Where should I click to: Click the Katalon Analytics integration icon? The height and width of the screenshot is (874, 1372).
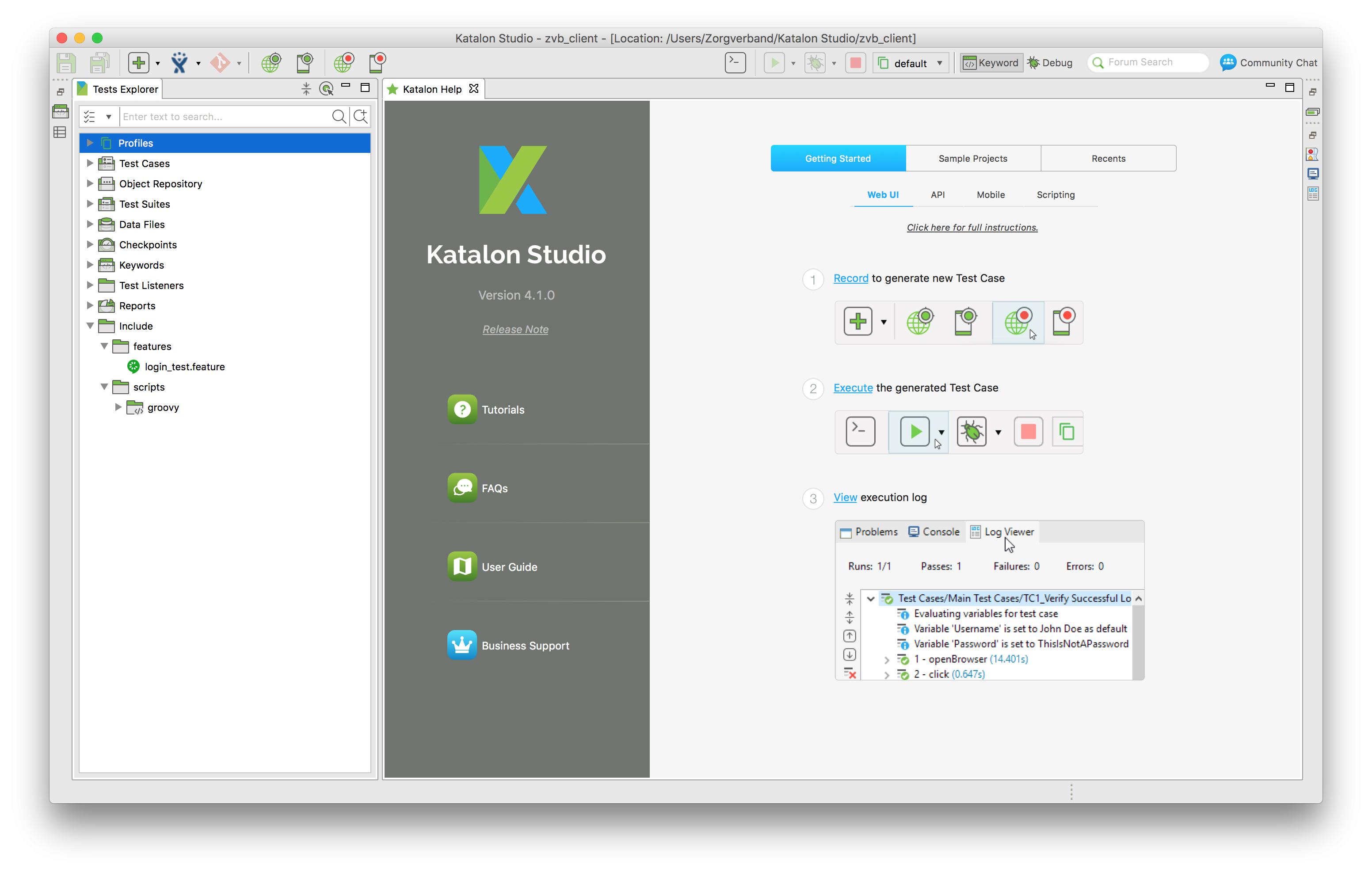click(179, 63)
